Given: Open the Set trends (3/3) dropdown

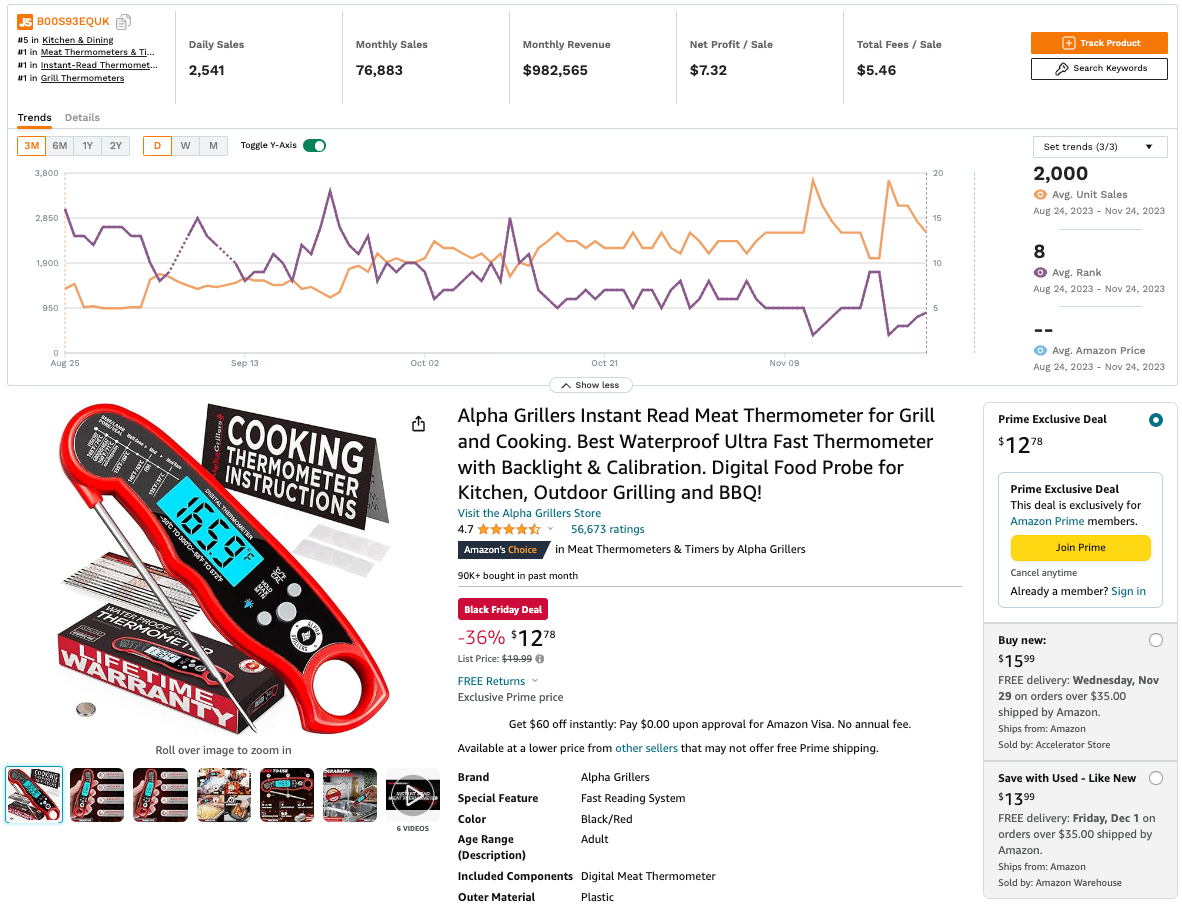Looking at the screenshot, I should [x=1099, y=147].
